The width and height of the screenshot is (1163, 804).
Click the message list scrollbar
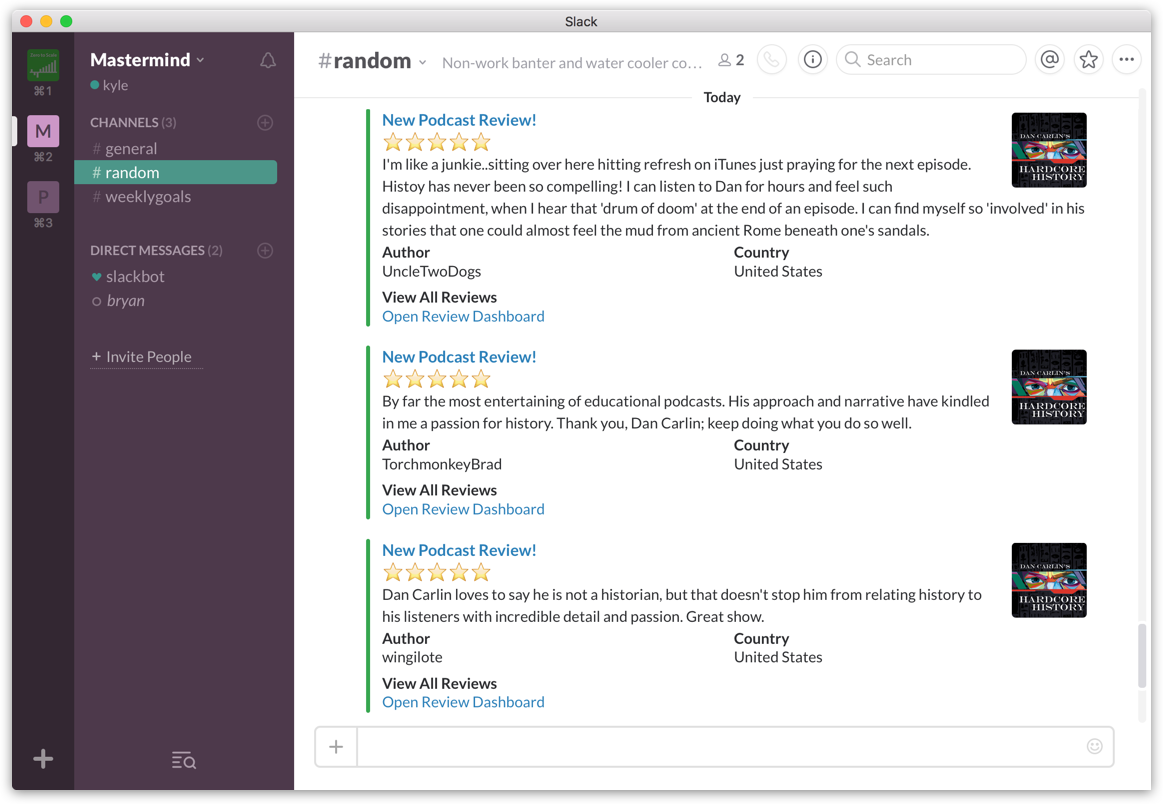click(x=1142, y=656)
